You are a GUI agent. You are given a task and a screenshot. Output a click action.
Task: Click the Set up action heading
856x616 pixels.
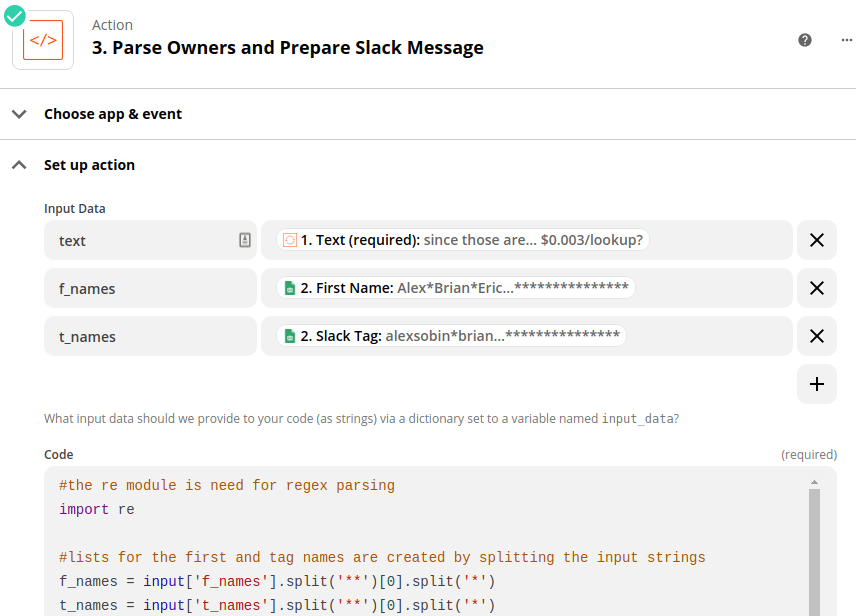click(x=89, y=165)
